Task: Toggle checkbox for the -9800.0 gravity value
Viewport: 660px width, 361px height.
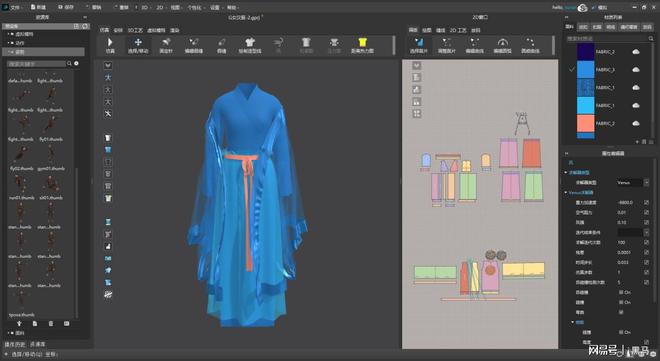Action: [x=647, y=202]
